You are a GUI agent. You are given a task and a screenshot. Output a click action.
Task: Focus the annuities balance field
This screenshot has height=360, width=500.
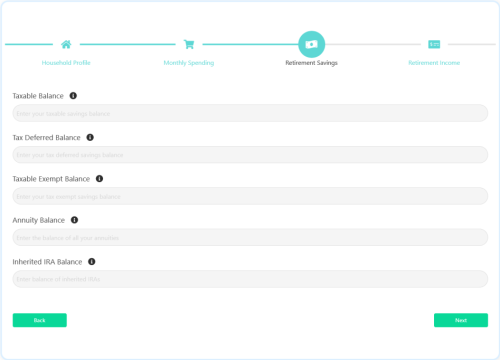[x=250, y=238]
